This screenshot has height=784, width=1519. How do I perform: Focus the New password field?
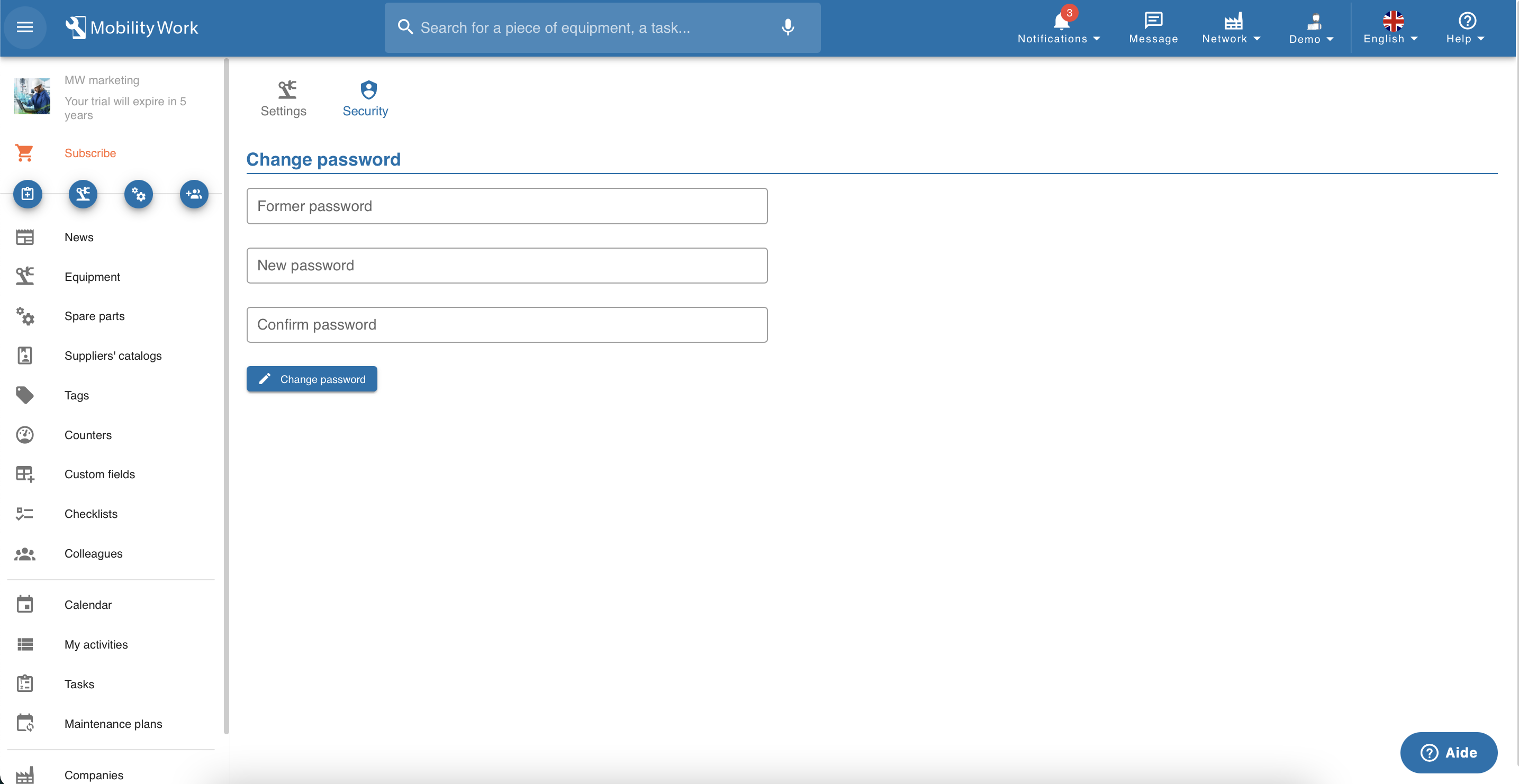point(507,265)
